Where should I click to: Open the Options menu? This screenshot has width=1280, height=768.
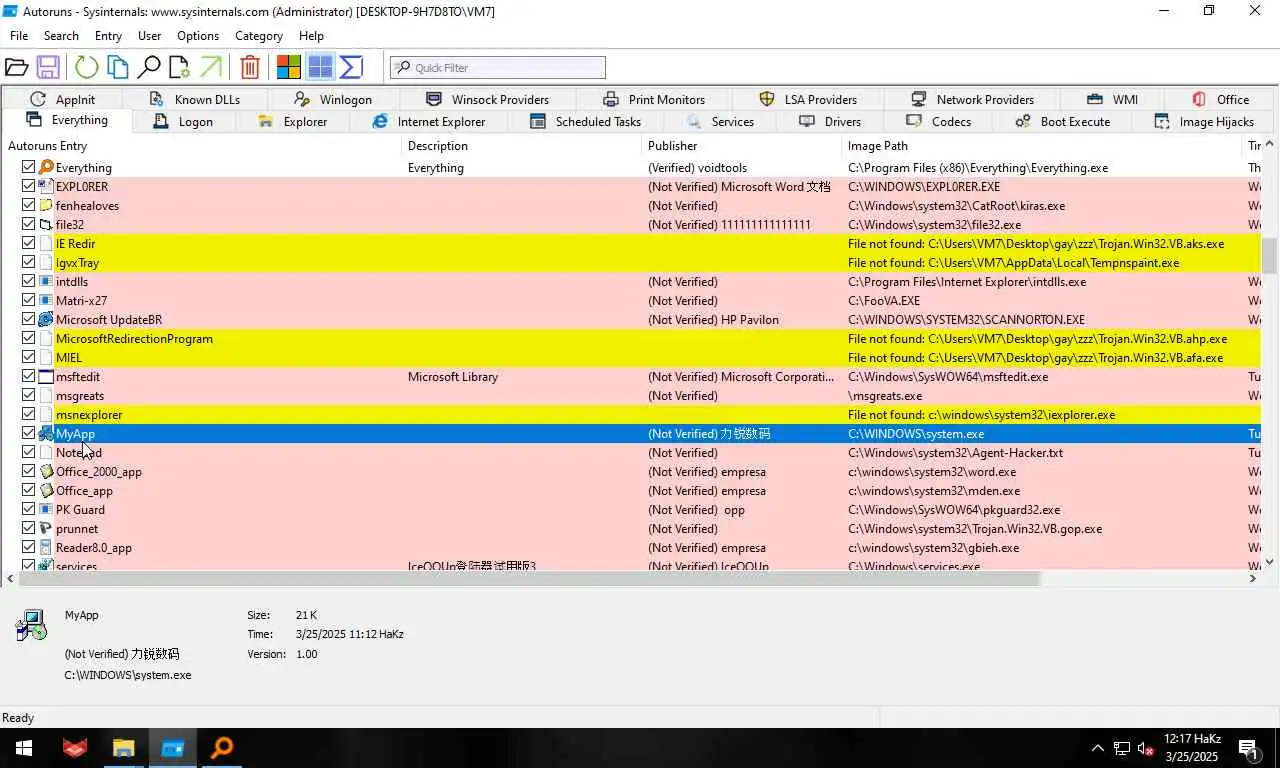(198, 35)
